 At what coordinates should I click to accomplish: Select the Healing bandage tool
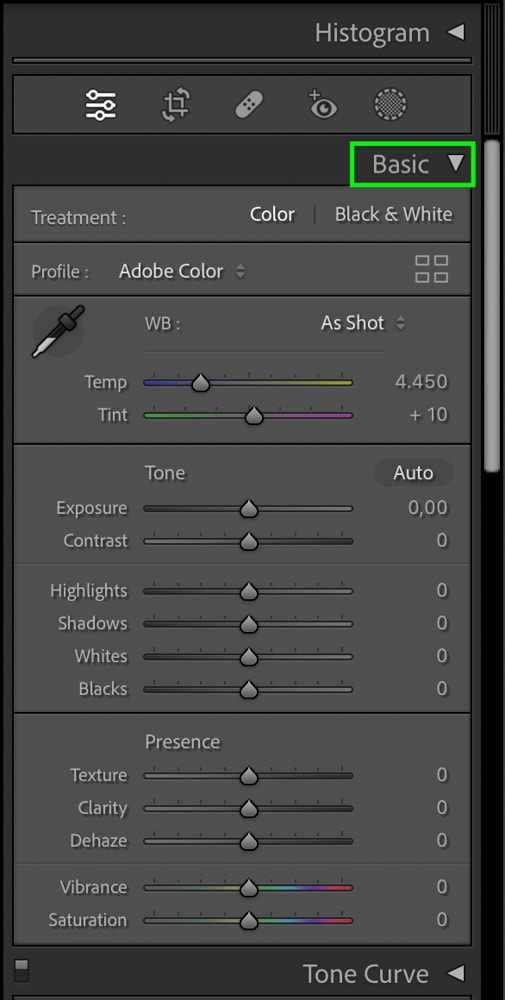(250, 105)
